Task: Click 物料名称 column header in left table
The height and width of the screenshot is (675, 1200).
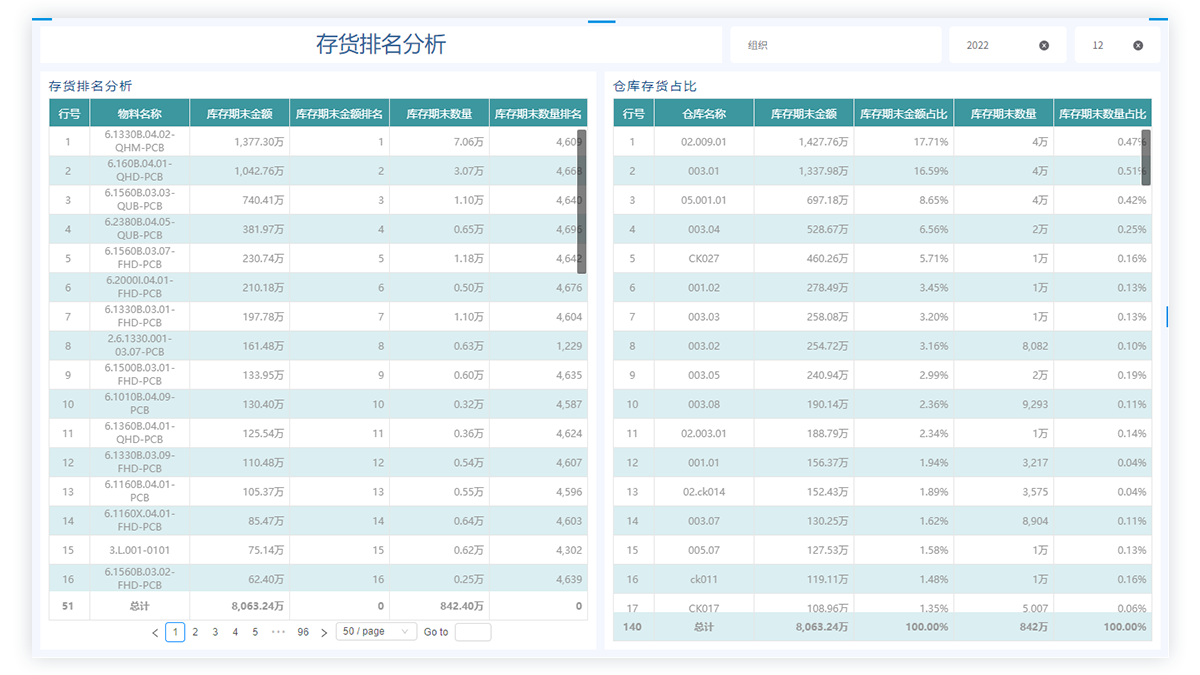Action: (139, 114)
